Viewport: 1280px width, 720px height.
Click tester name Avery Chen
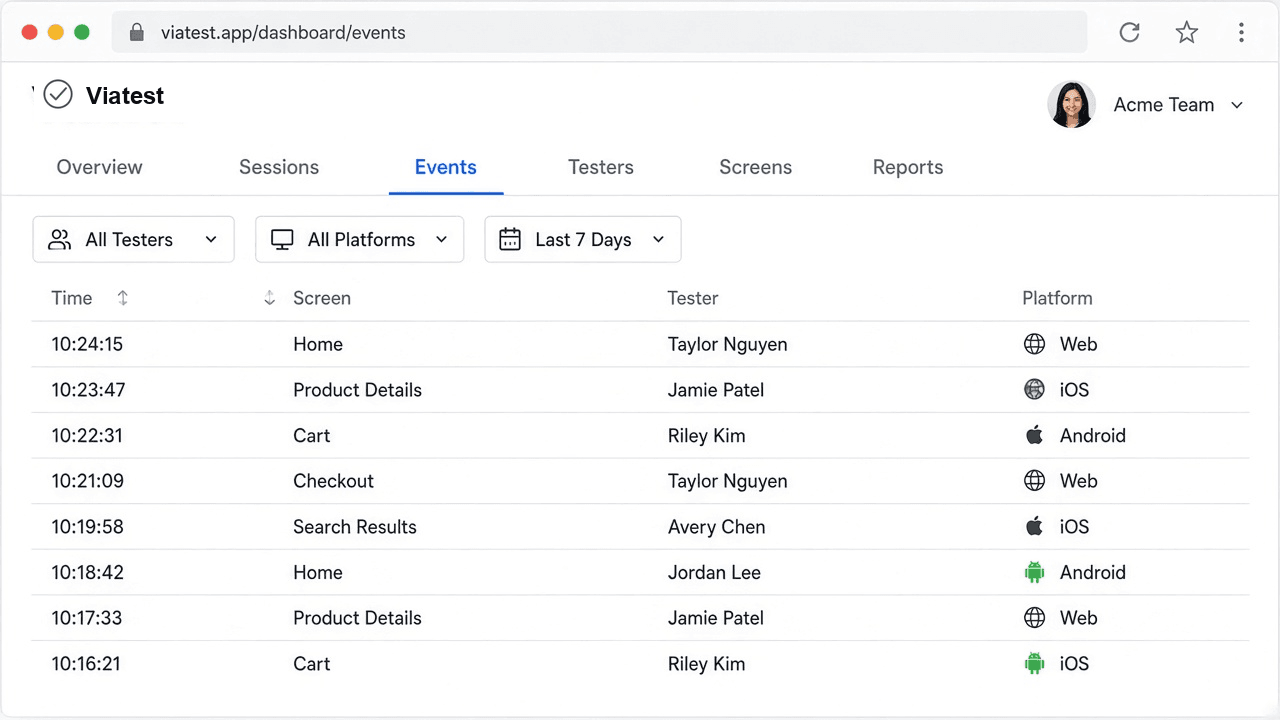click(x=717, y=526)
